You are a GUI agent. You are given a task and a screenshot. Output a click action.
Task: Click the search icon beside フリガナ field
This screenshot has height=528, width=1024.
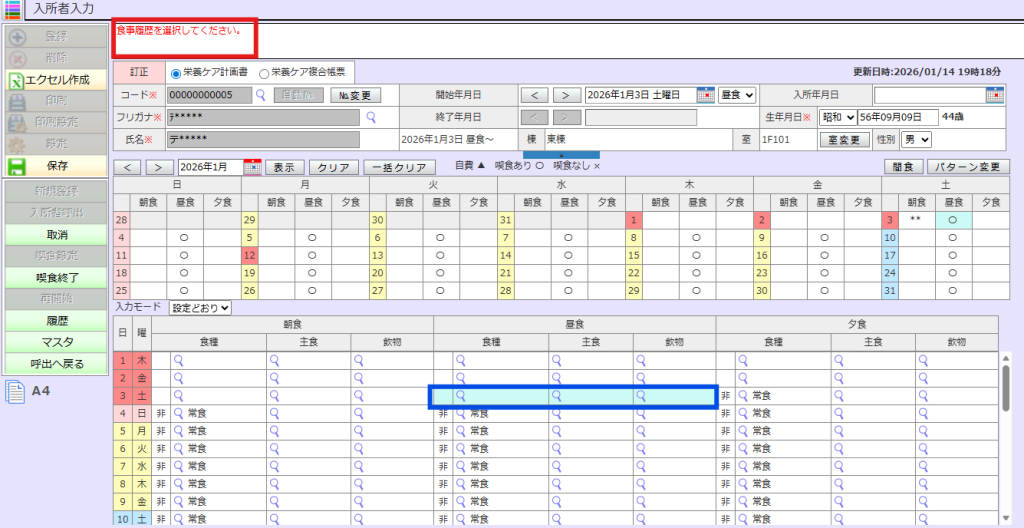370,117
